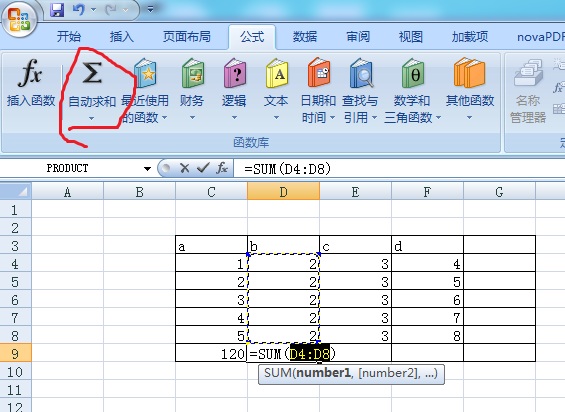Open the Financial (财务) functions book icon
The width and height of the screenshot is (565, 412).
click(x=193, y=74)
